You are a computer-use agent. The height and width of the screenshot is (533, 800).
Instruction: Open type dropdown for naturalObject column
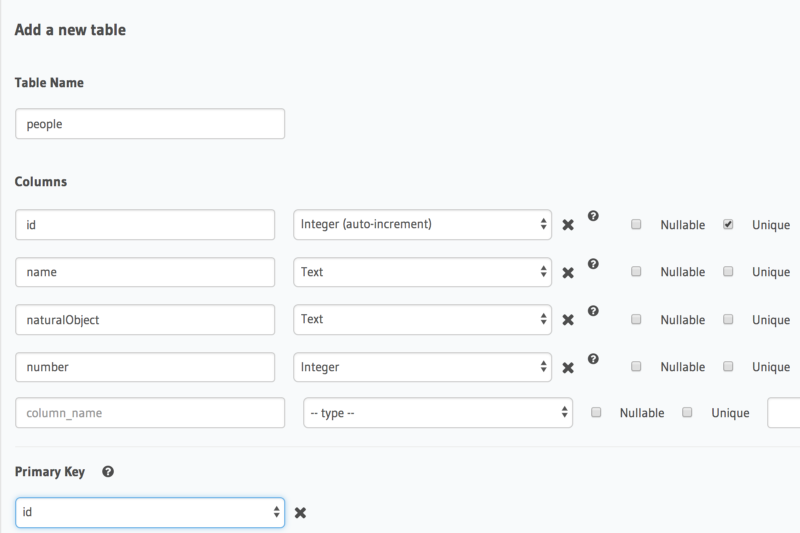tap(422, 320)
